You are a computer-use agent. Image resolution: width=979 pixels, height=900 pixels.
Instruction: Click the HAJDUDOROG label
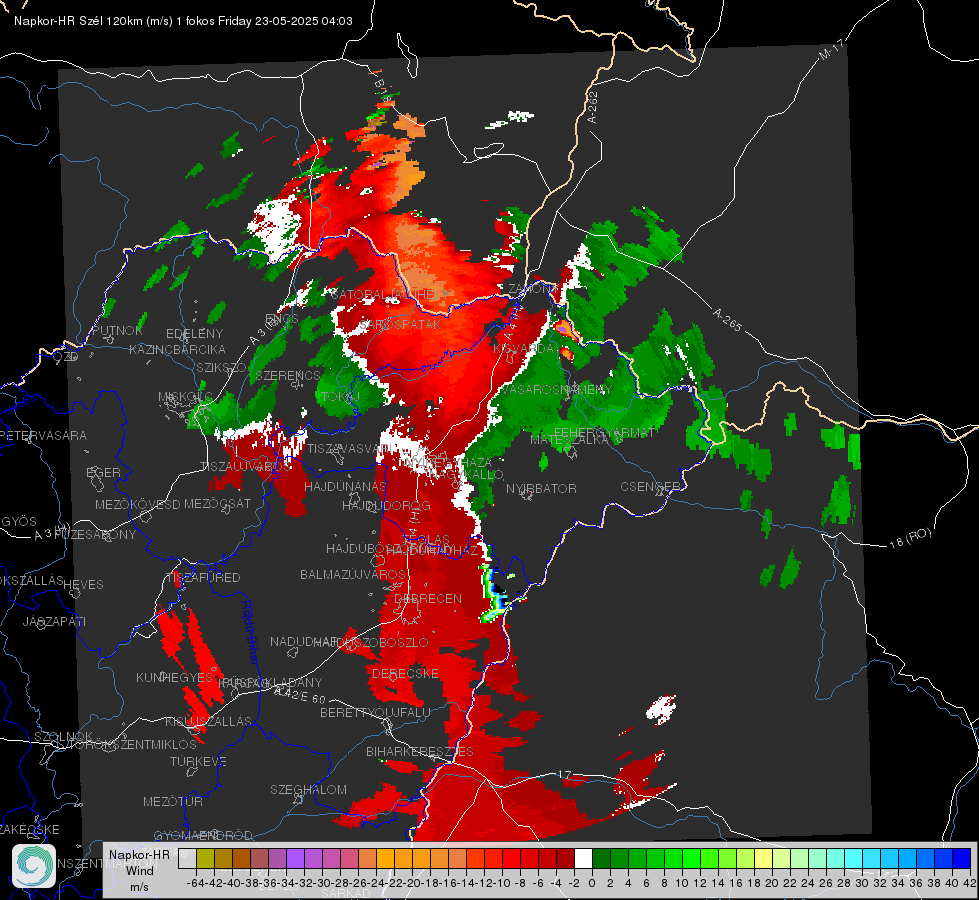[x=386, y=505]
